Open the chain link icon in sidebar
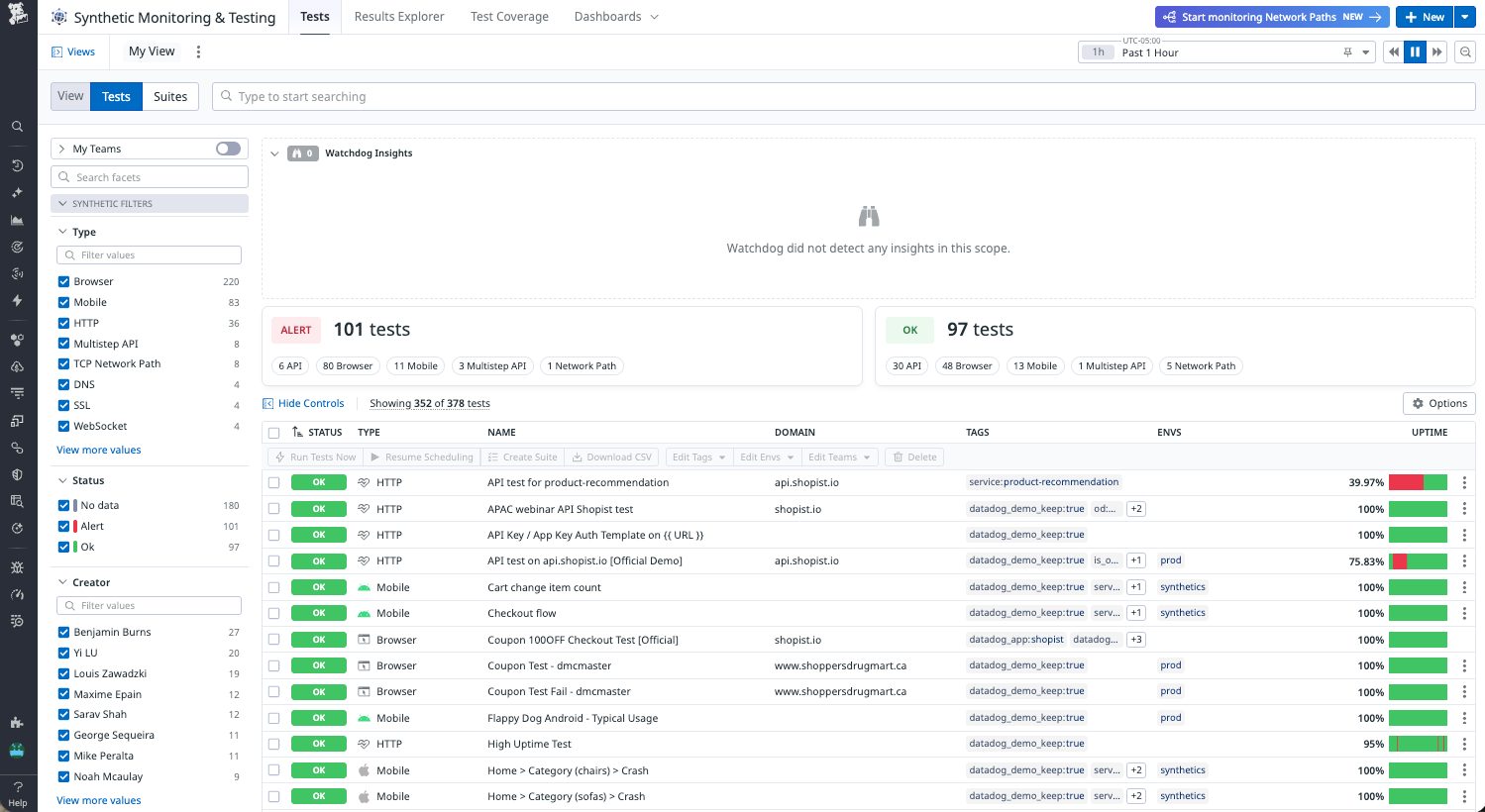Viewport: 1485px width, 812px height. [x=17, y=448]
